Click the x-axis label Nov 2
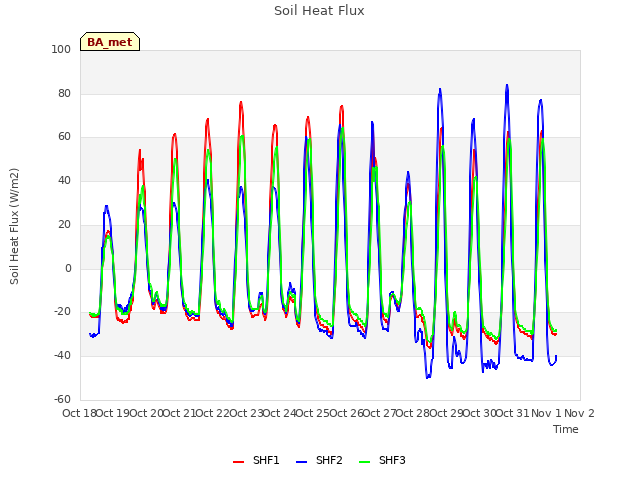This screenshot has height=480, width=640. pos(579,413)
